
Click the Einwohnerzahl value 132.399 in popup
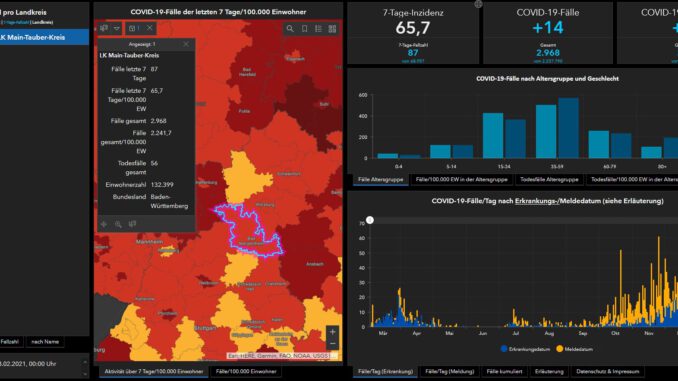(x=162, y=185)
